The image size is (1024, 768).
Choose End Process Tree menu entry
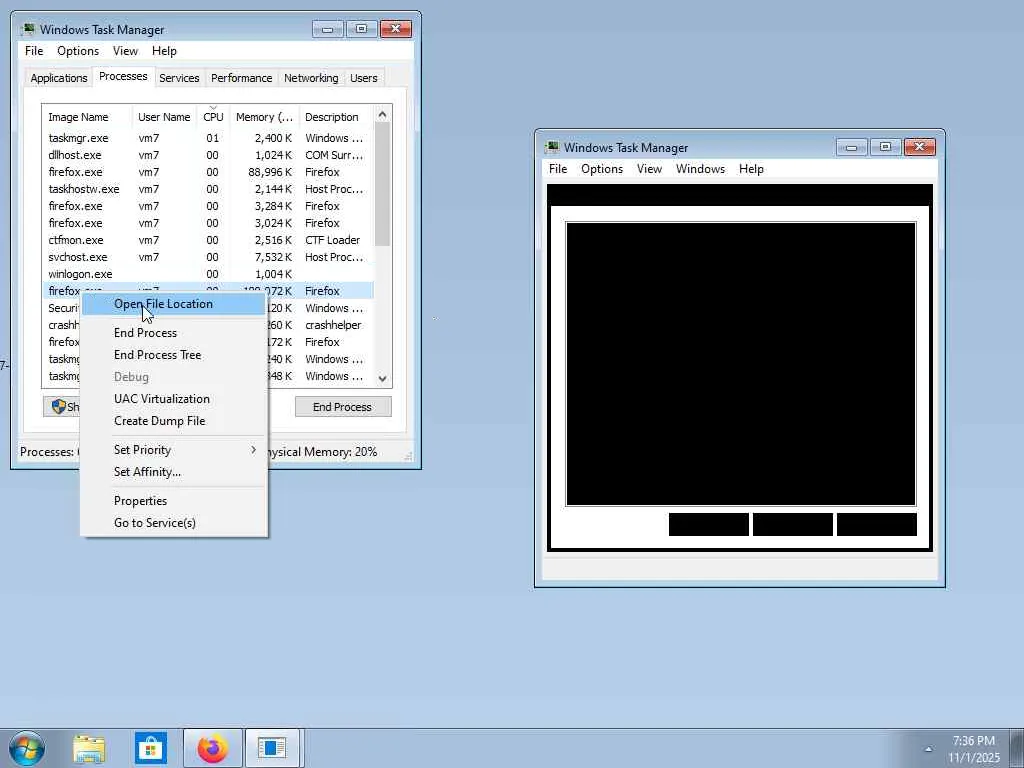[x=173, y=355]
